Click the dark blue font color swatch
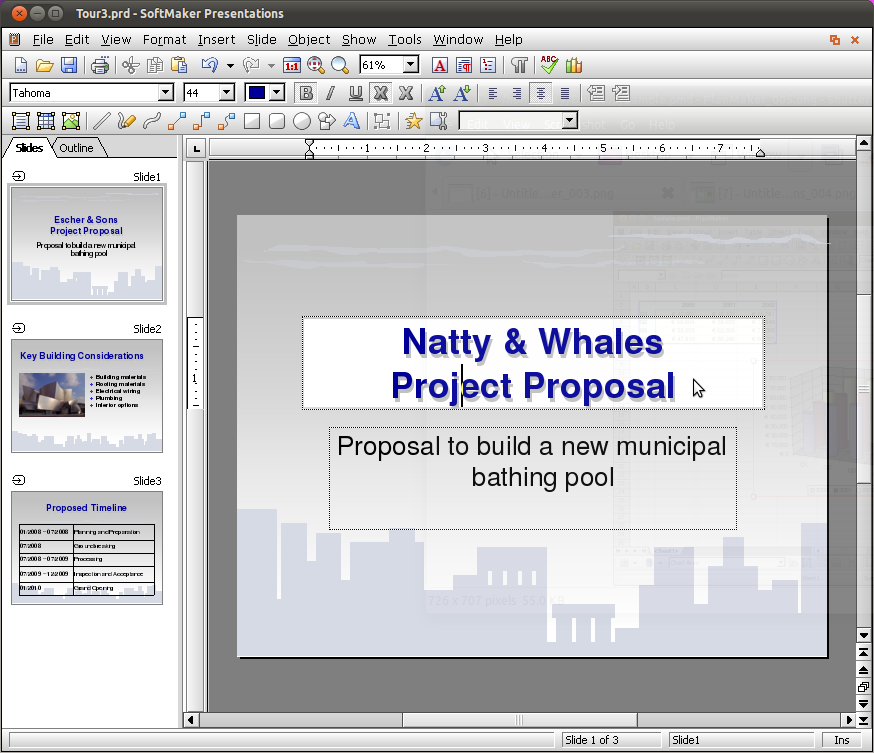Screen dimensions: 874x753 (x=257, y=93)
